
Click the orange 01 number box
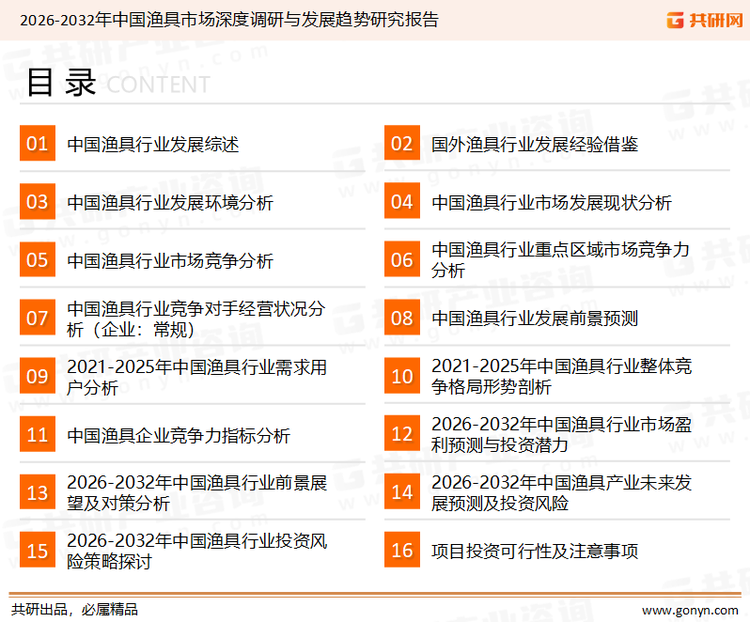37,143
